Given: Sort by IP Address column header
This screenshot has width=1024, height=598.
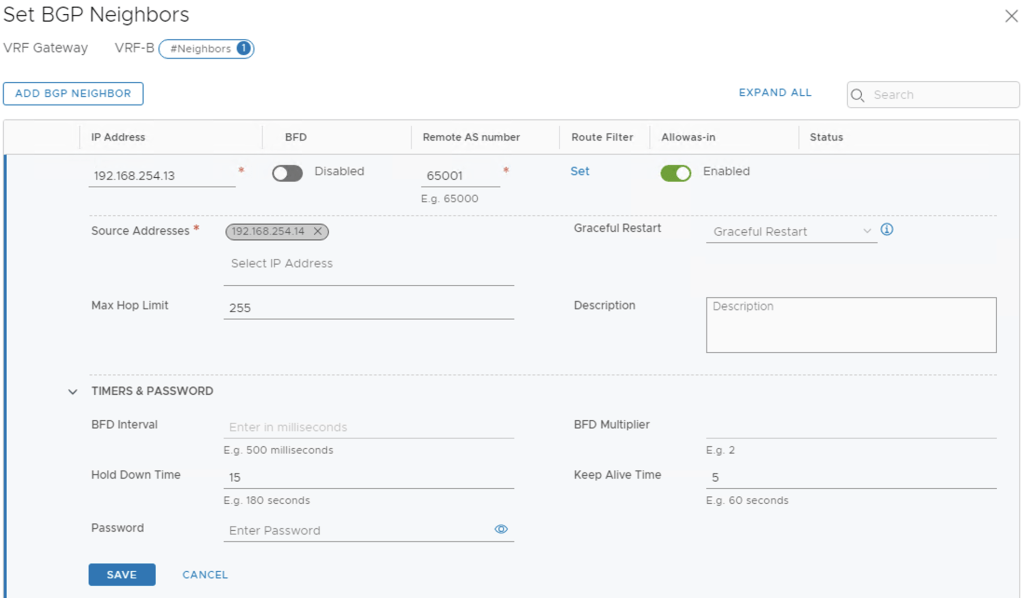Looking at the screenshot, I should pyautogui.click(x=118, y=137).
